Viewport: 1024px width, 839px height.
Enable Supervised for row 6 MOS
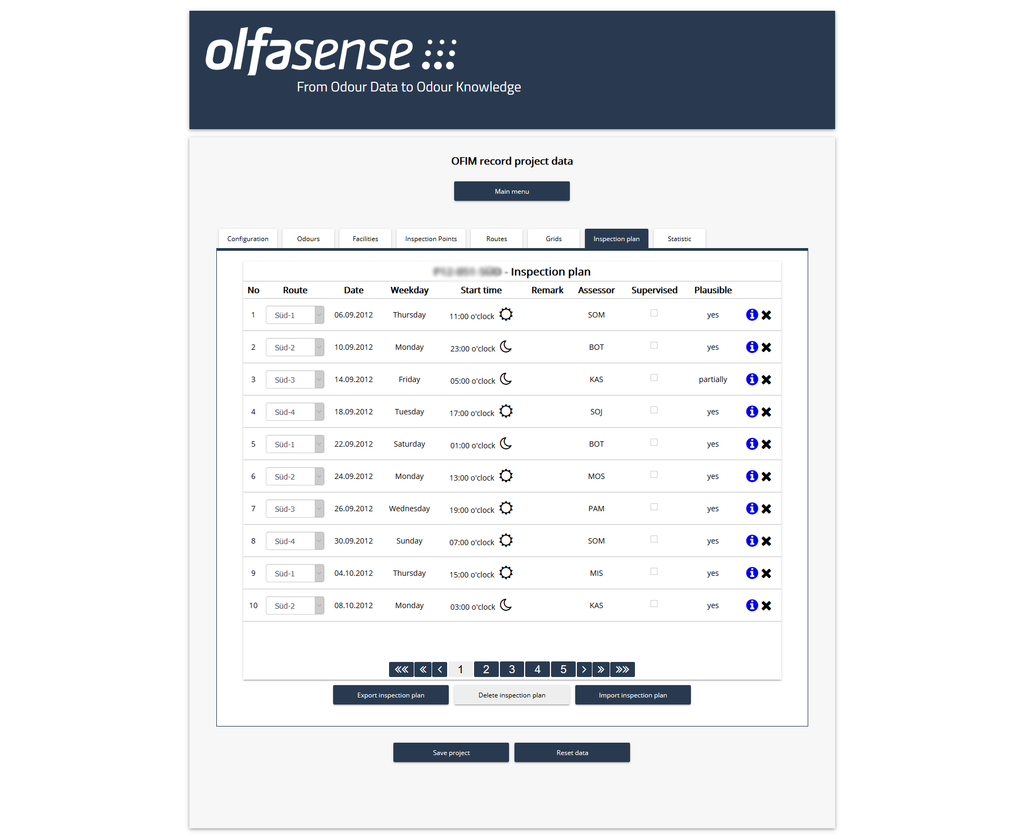(x=654, y=475)
